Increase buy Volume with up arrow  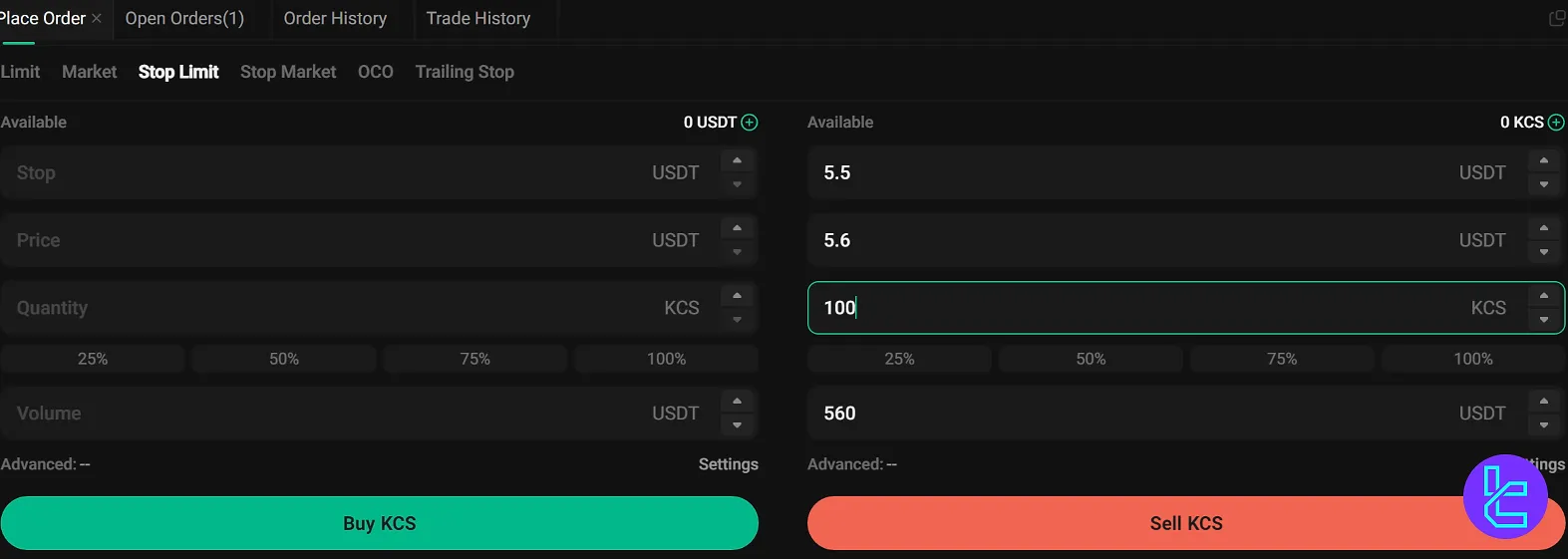click(738, 402)
